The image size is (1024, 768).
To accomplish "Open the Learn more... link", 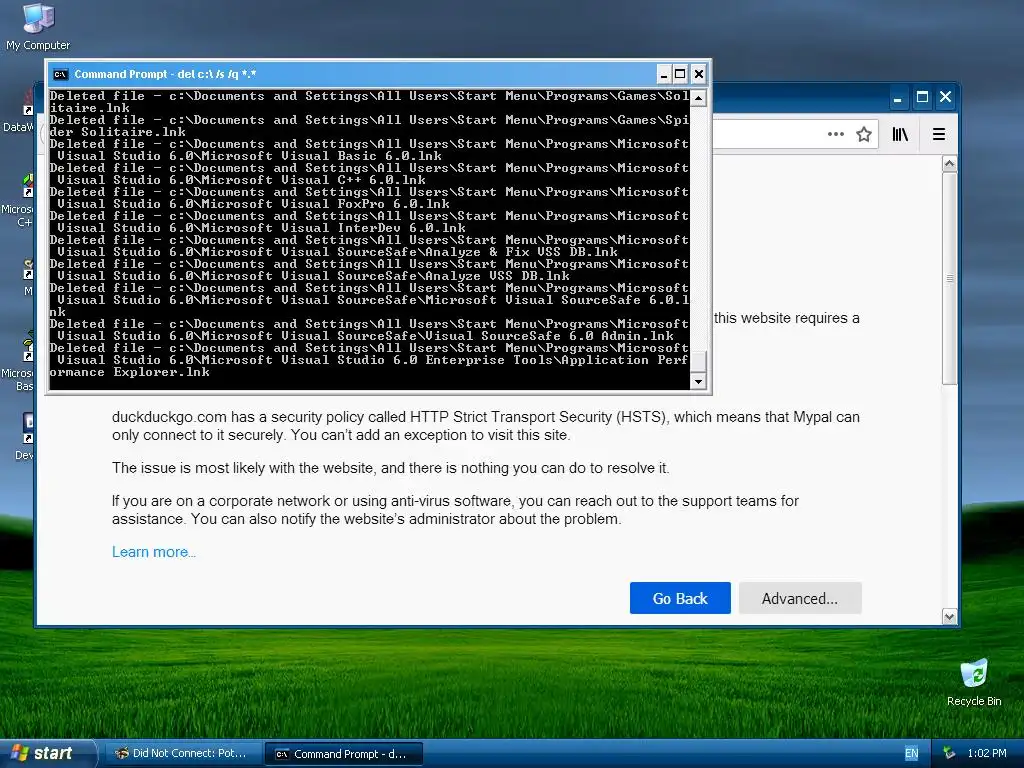I will click(153, 552).
